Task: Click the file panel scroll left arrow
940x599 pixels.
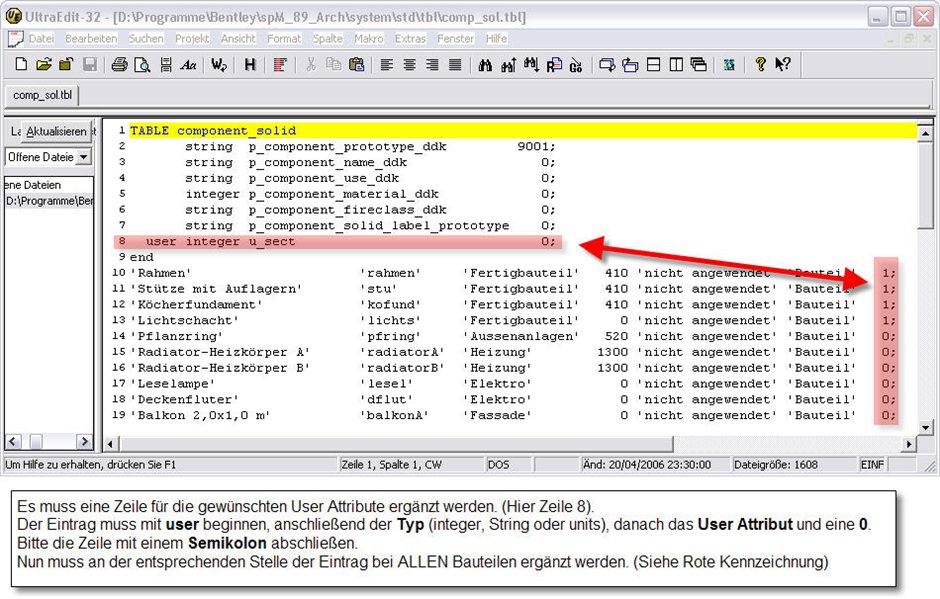Action: click(x=13, y=442)
